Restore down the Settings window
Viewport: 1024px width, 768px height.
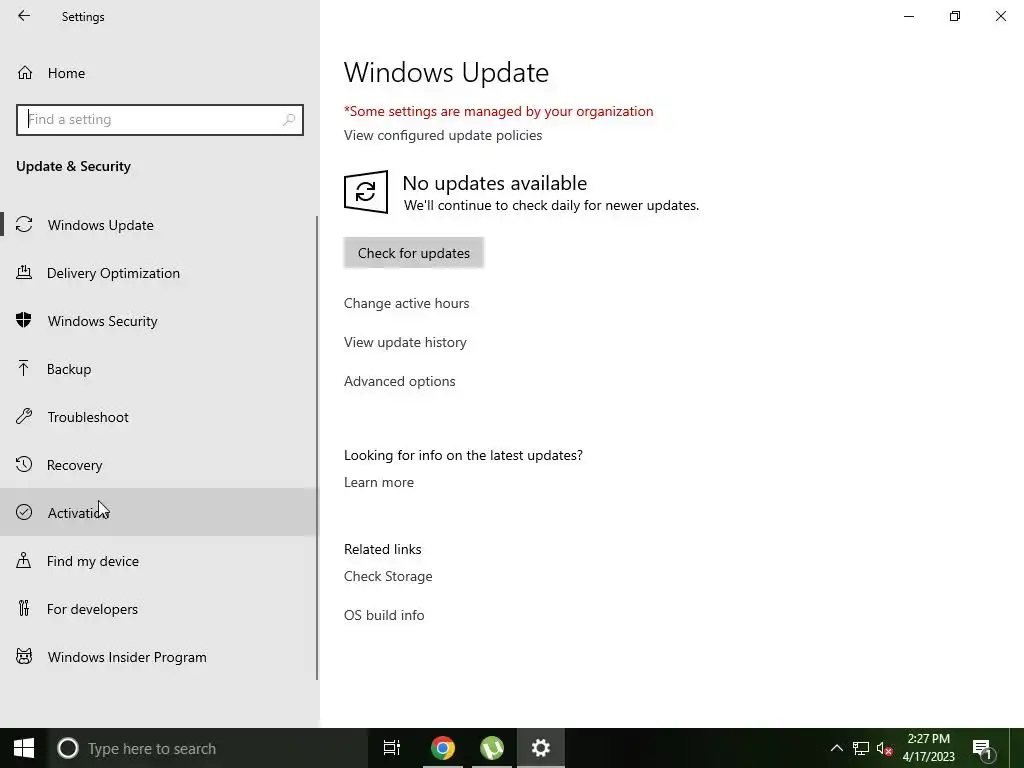955,16
